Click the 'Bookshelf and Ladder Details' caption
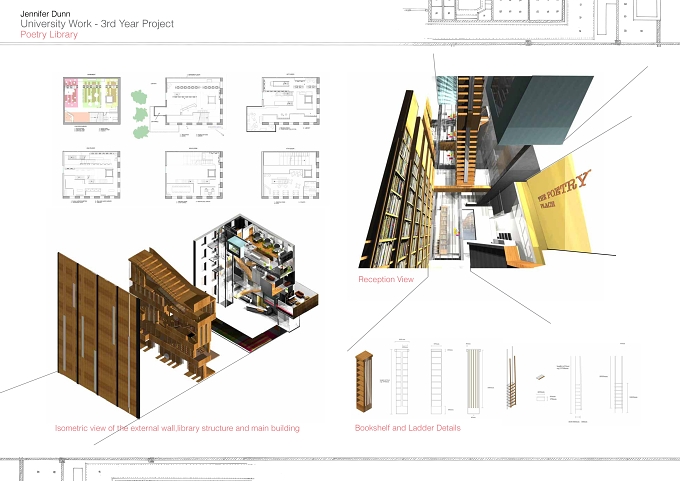This screenshot has height=481, width=680. 408,428
